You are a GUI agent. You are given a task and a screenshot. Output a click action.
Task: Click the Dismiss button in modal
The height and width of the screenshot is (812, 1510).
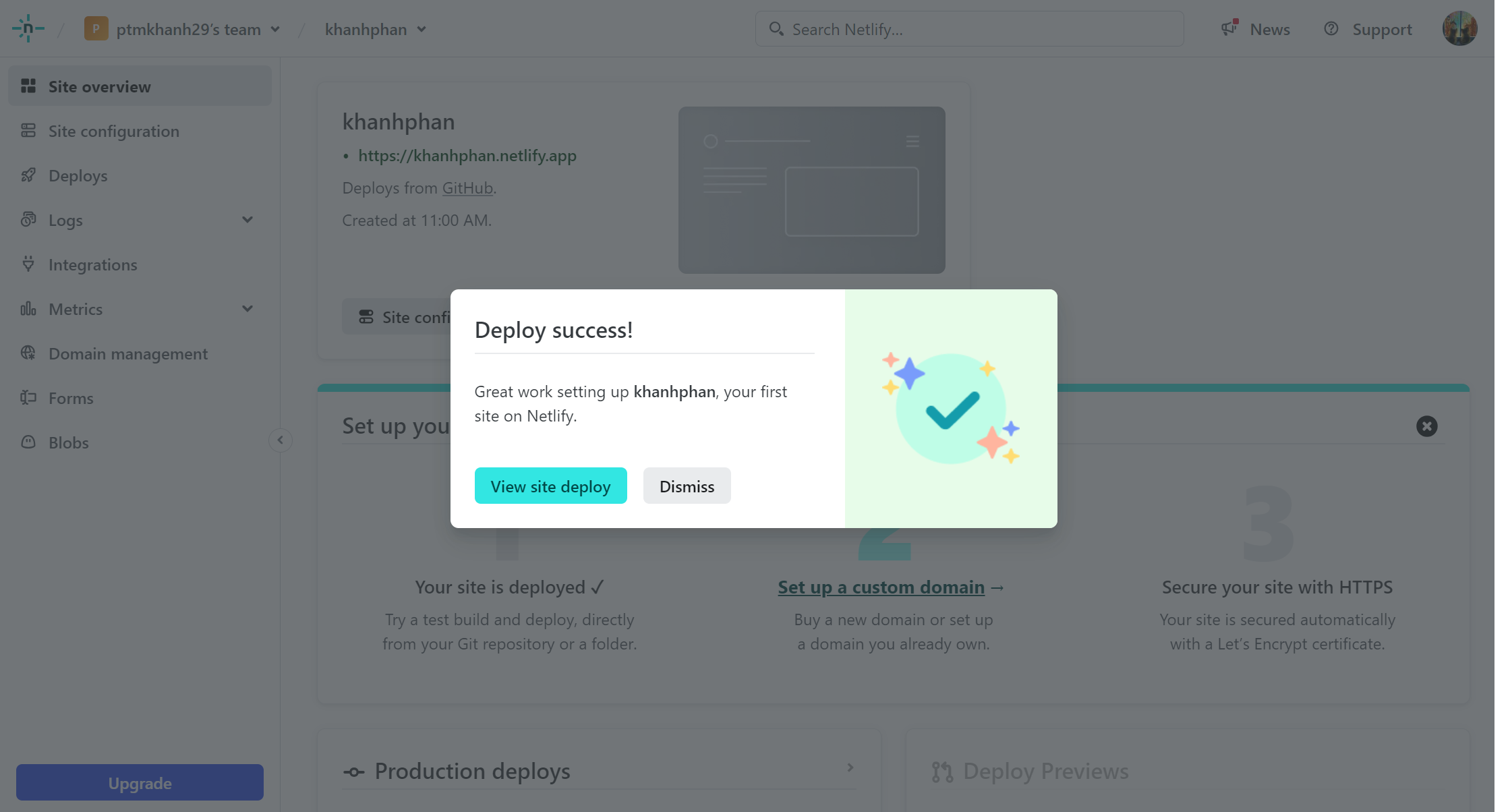[x=686, y=485]
